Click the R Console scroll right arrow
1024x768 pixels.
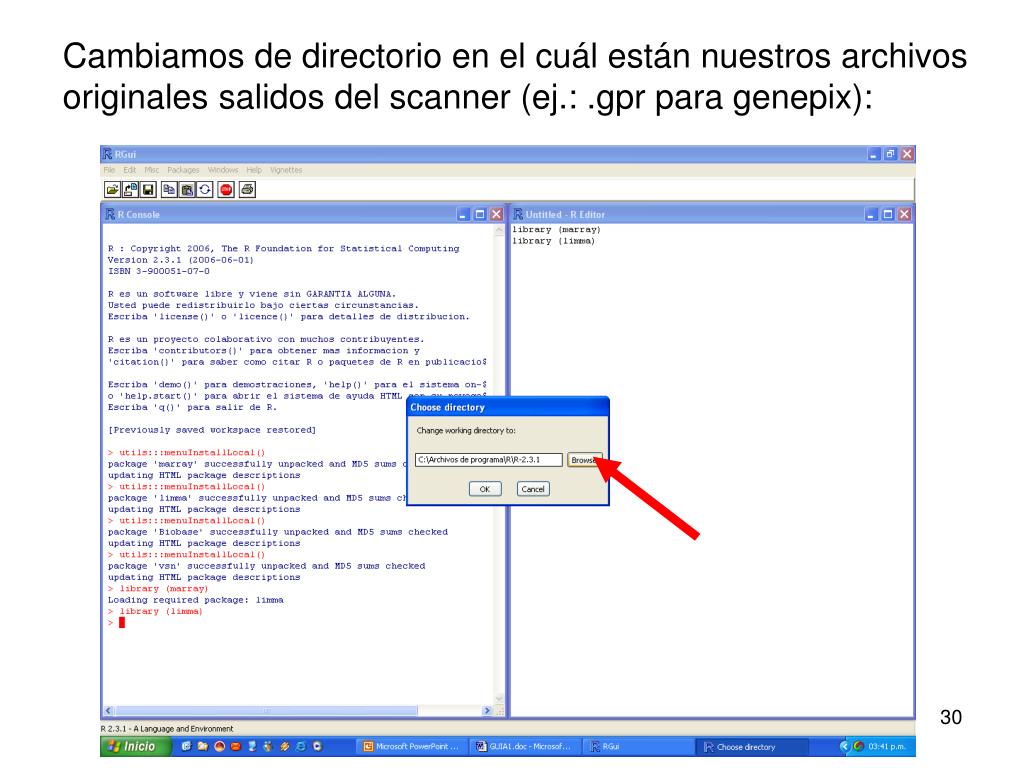pos(487,711)
